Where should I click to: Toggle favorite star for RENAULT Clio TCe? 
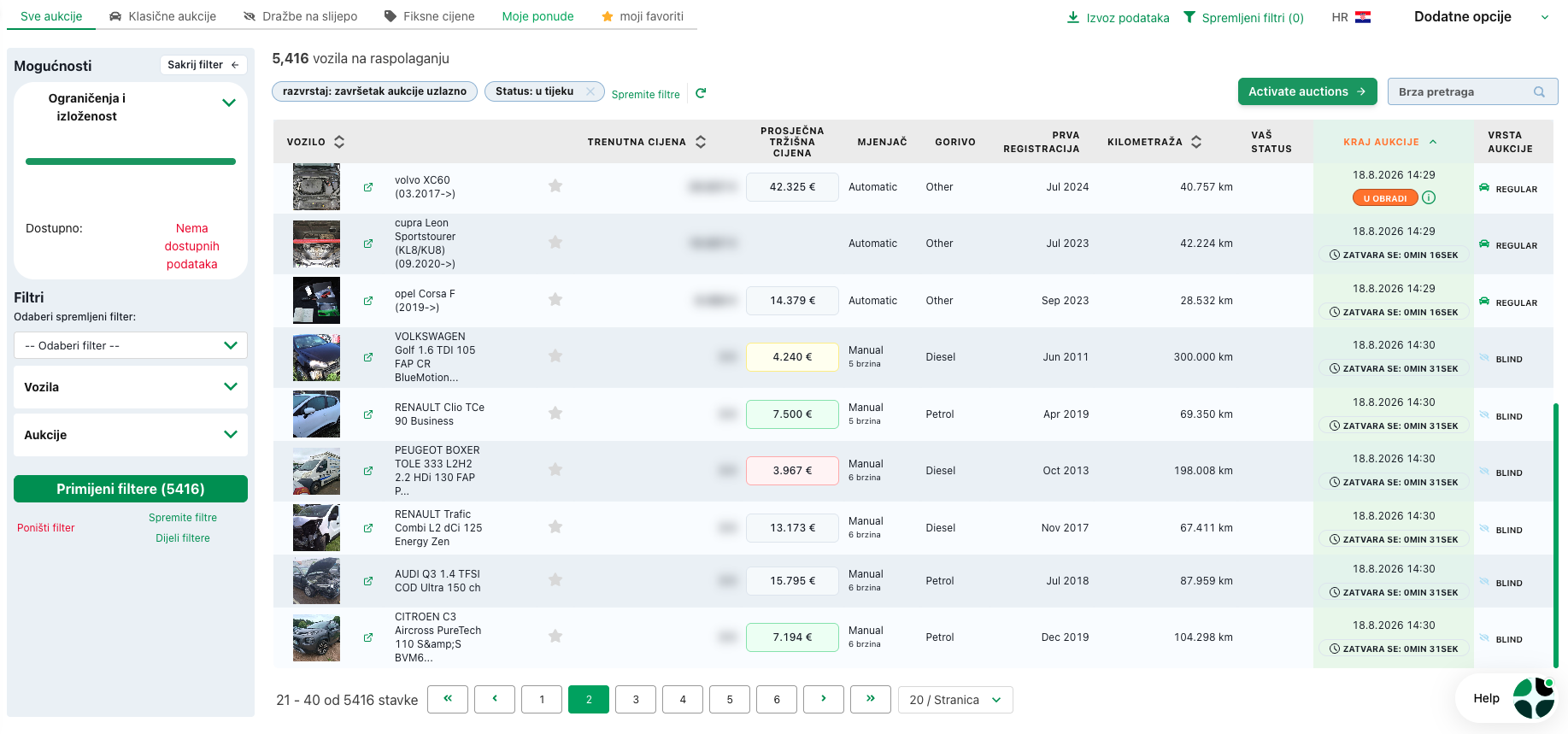(x=555, y=414)
